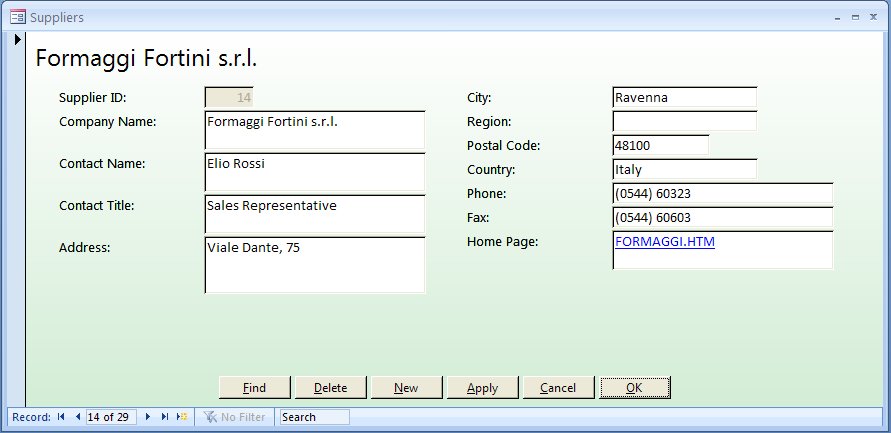
Task: Click the Contact Name field with Elio Rossi
Action: 314,172
